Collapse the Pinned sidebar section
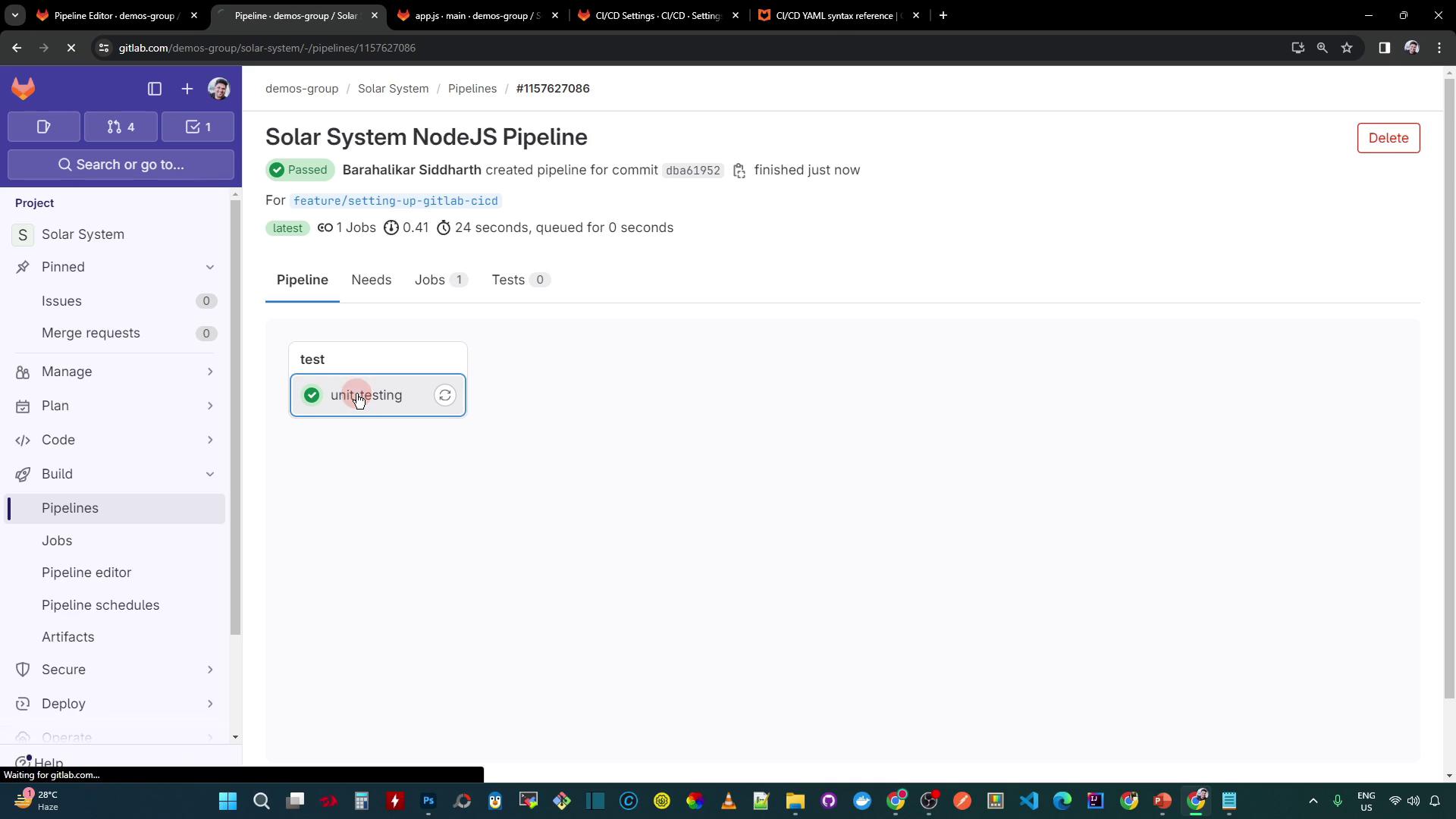This screenshot has height=819, width=1456. tap(210, 267)
